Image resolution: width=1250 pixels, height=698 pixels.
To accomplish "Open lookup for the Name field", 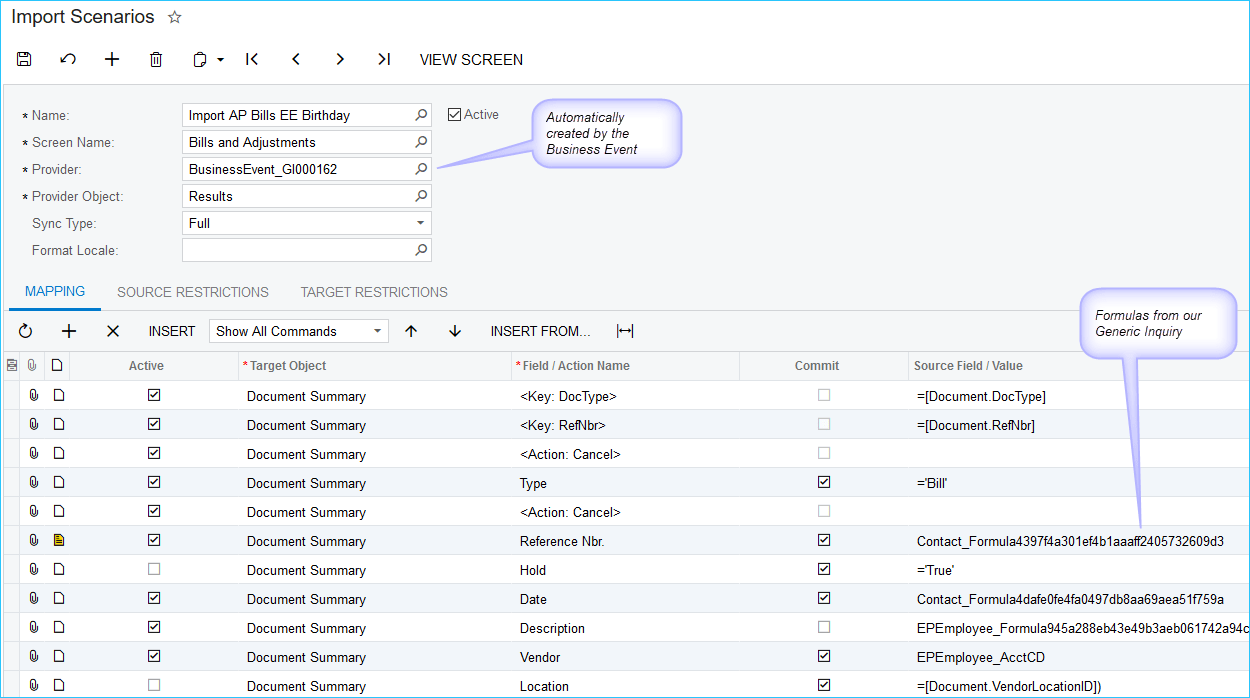I will [x=421, y=115].
